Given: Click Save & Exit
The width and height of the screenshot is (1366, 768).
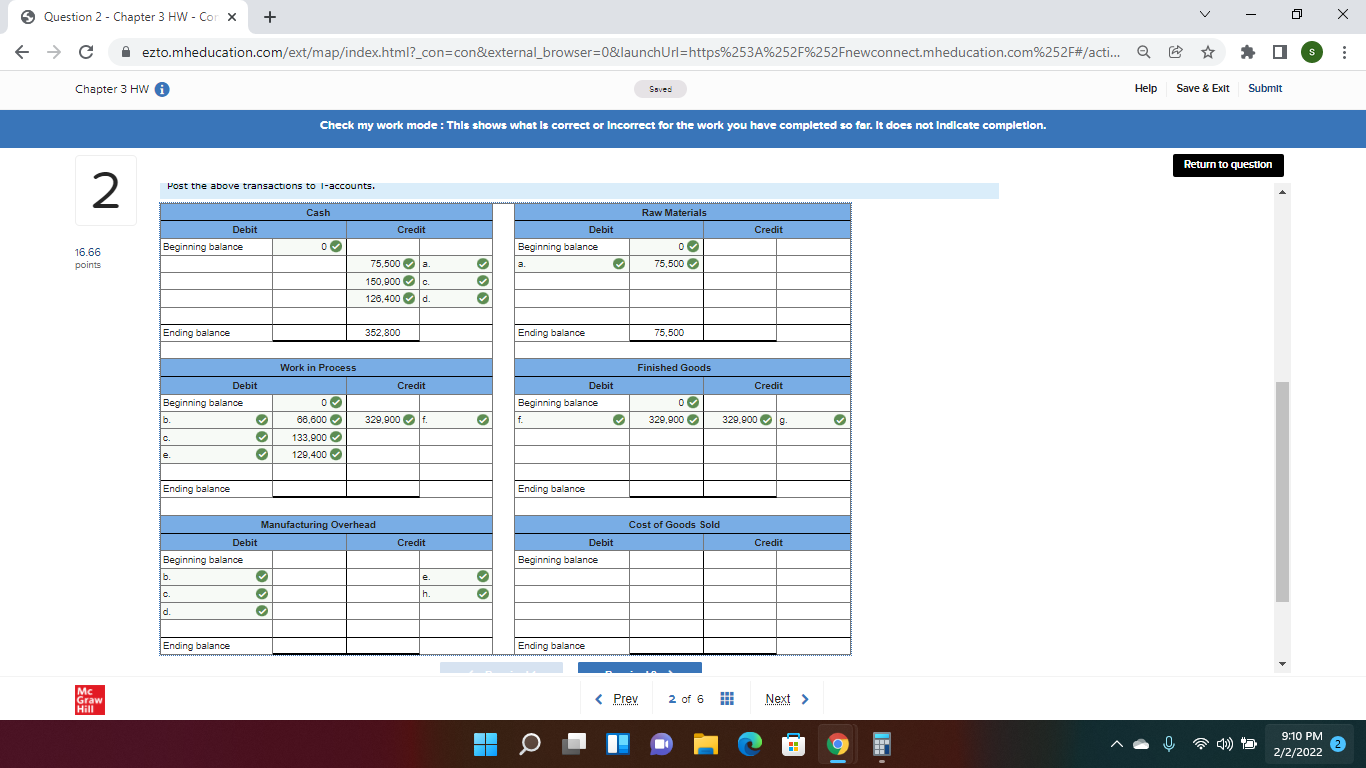Looking at the screenshot, I should tap(1202, 88).
